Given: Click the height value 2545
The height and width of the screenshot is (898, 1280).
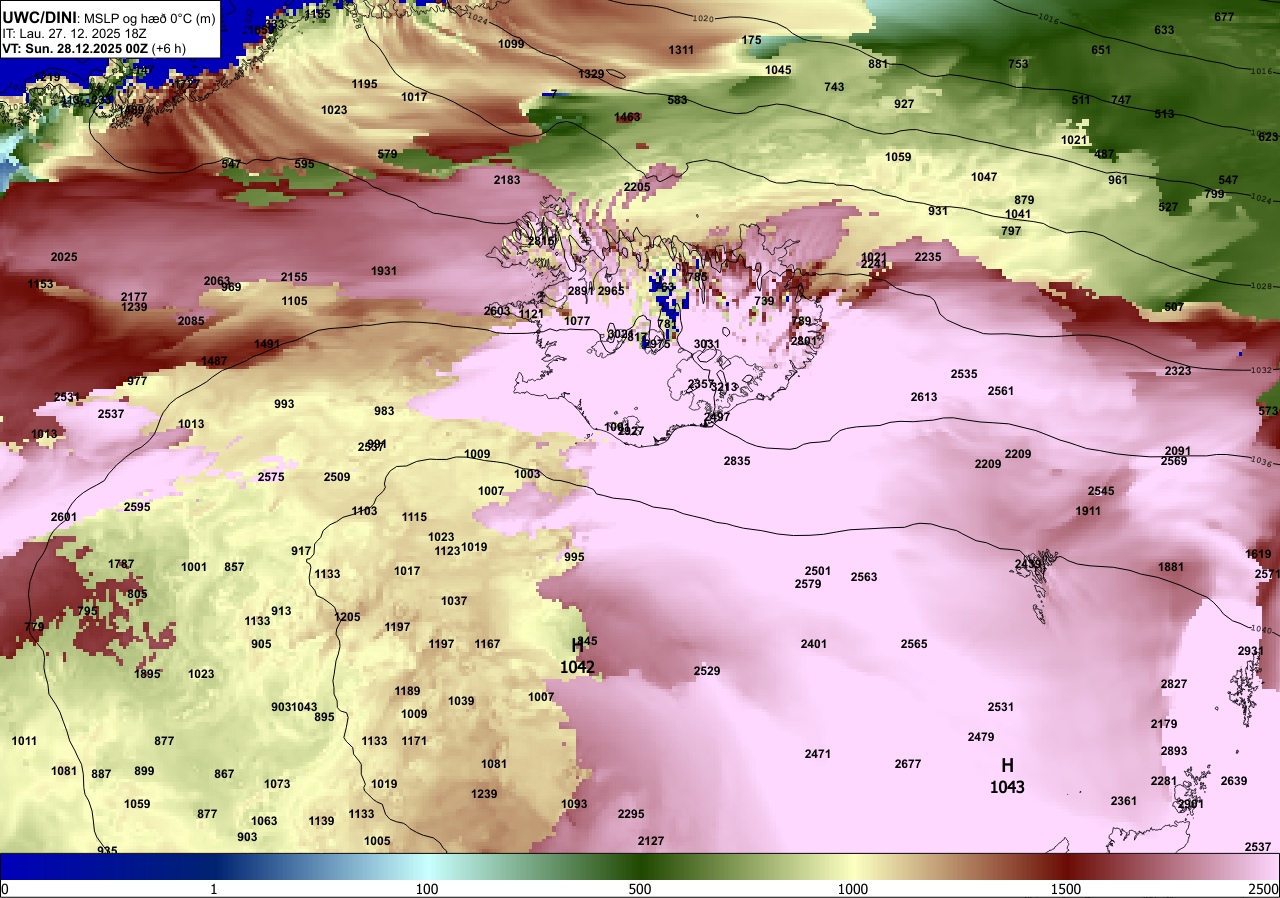Looking at the screenshot, I should [1101, 491].
